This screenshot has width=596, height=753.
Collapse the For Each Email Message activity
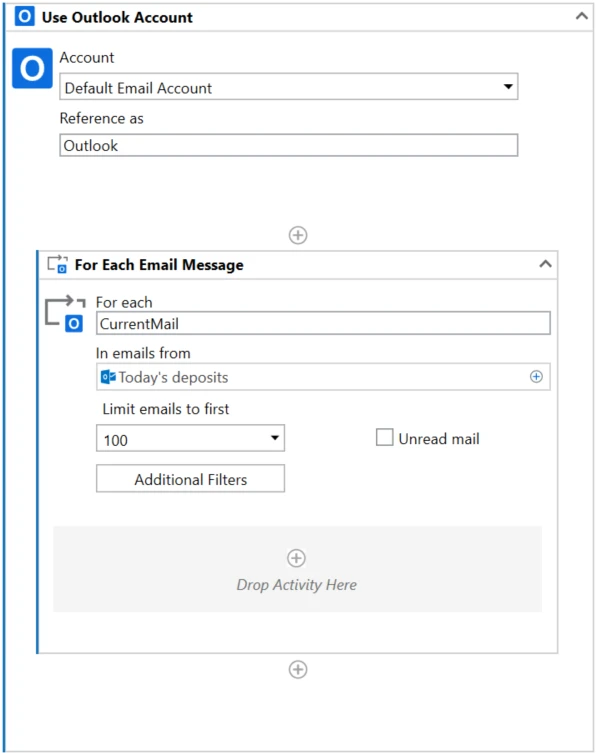pos(545,264)
